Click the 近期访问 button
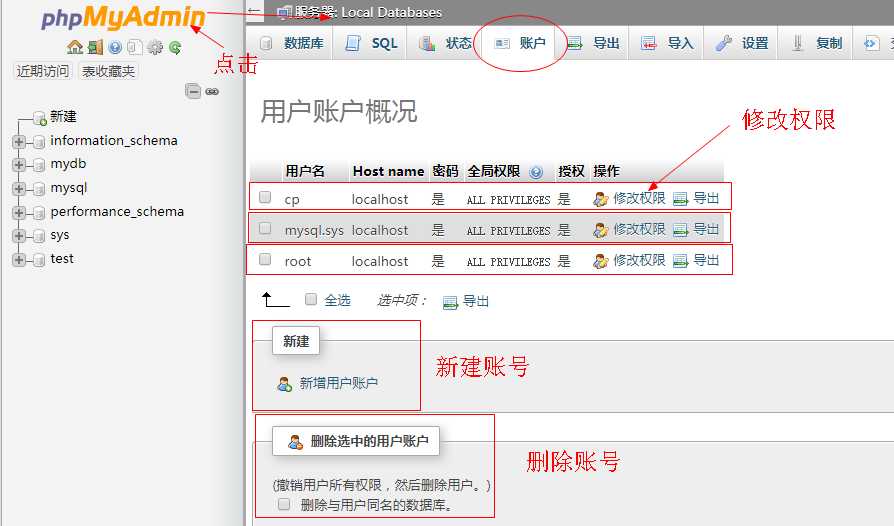 pos(43,71)
